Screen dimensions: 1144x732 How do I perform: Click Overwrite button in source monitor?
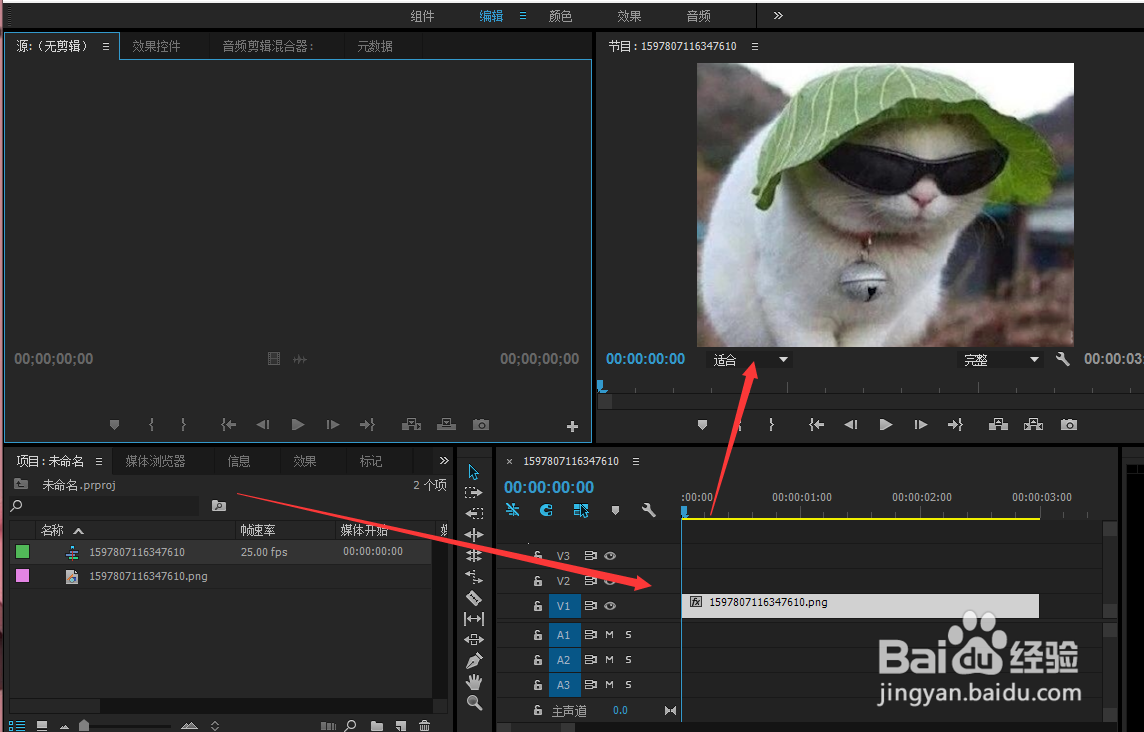click(446, 425)
